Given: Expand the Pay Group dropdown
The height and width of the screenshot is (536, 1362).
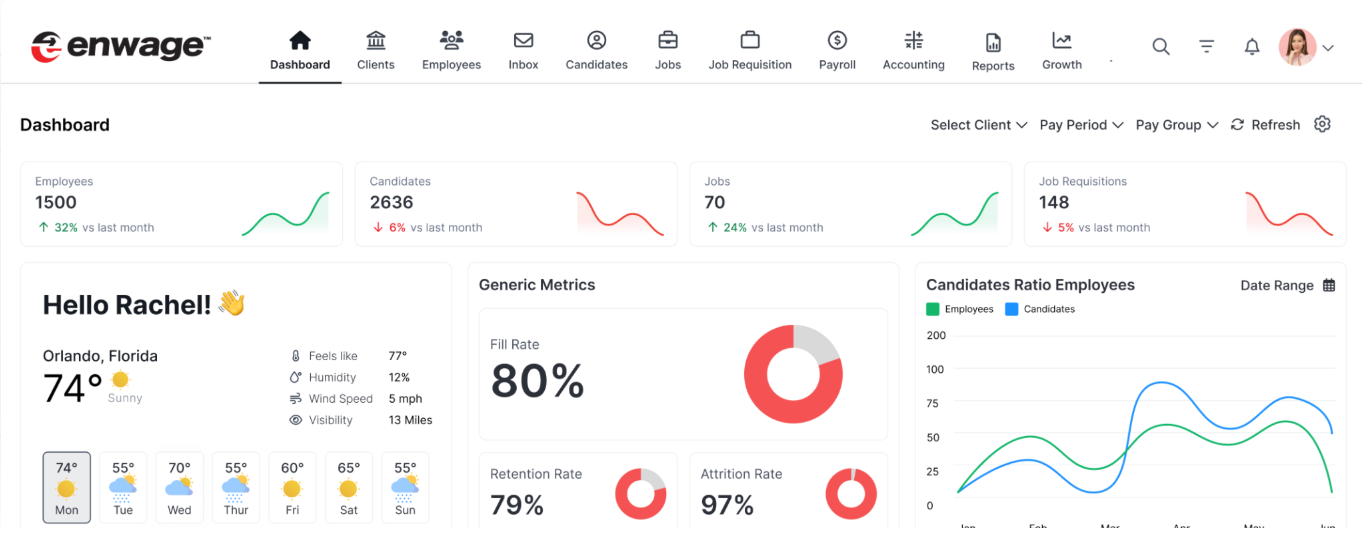Looking at the screenshot, I should [x=1176, y=125].
